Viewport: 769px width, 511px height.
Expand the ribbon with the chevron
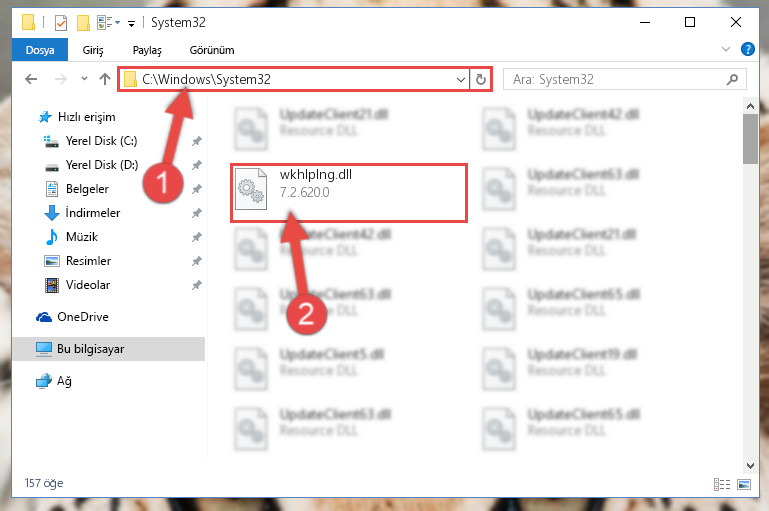[726, 49]
